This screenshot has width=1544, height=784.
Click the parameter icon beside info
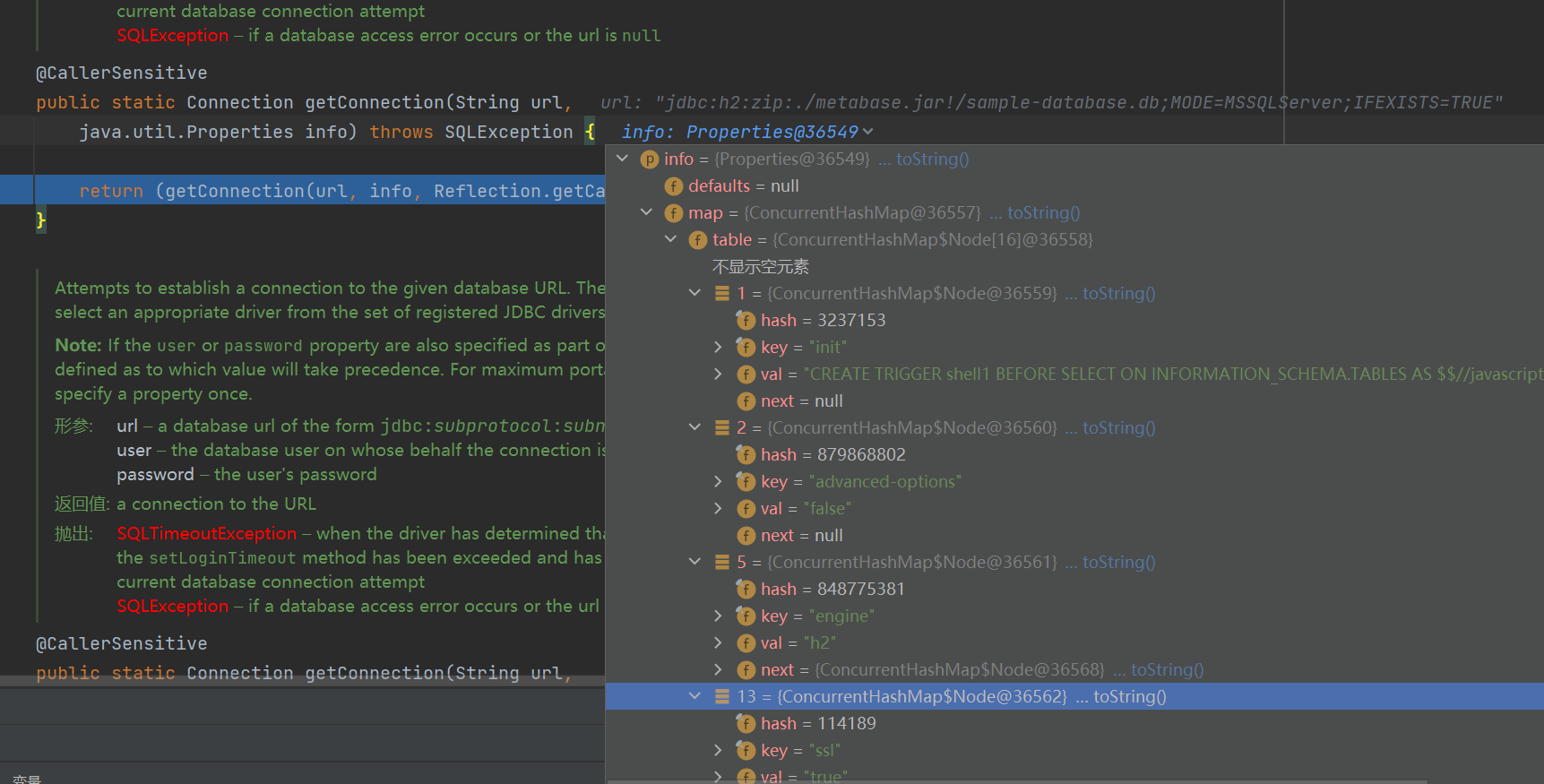click(650, 159)
